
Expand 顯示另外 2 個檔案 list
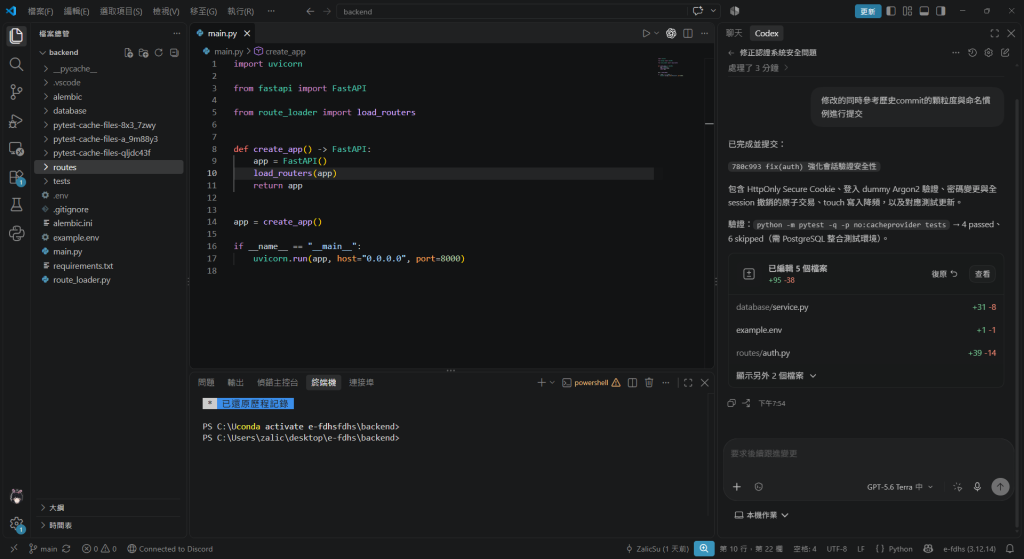pyautogui.click(x=776, y=375)
